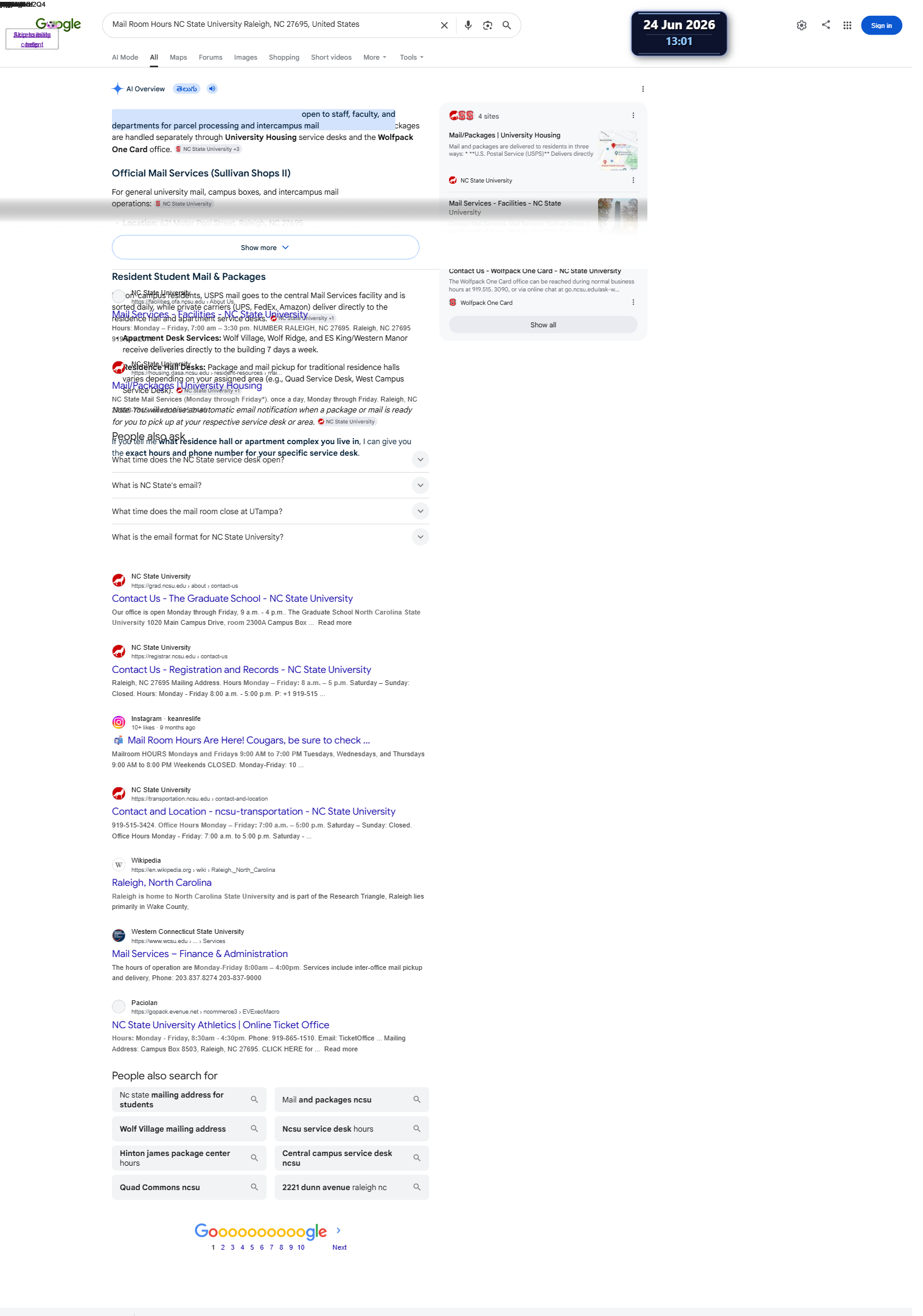Expand "What time does the NC State service desk open?"
The image size is (923, 1316).
pyautogui.click(x=270, y=460)
